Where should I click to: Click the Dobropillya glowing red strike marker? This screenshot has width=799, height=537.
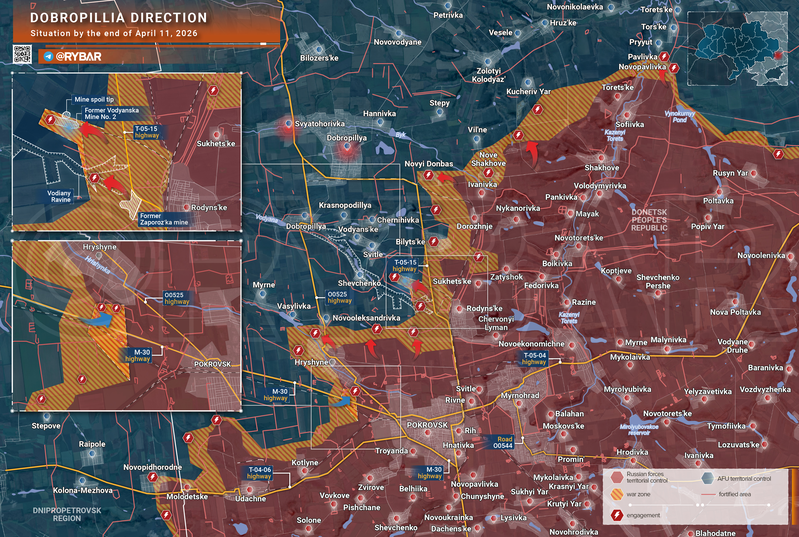pos(347,148)
